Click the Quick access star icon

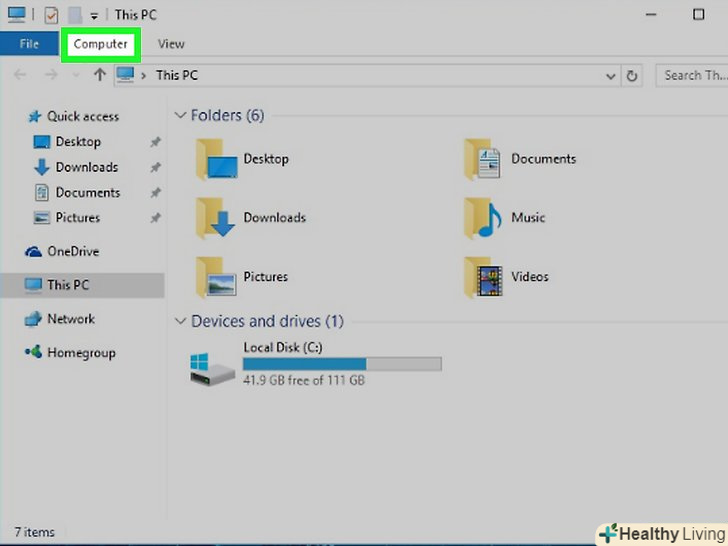tap(34, 116)
